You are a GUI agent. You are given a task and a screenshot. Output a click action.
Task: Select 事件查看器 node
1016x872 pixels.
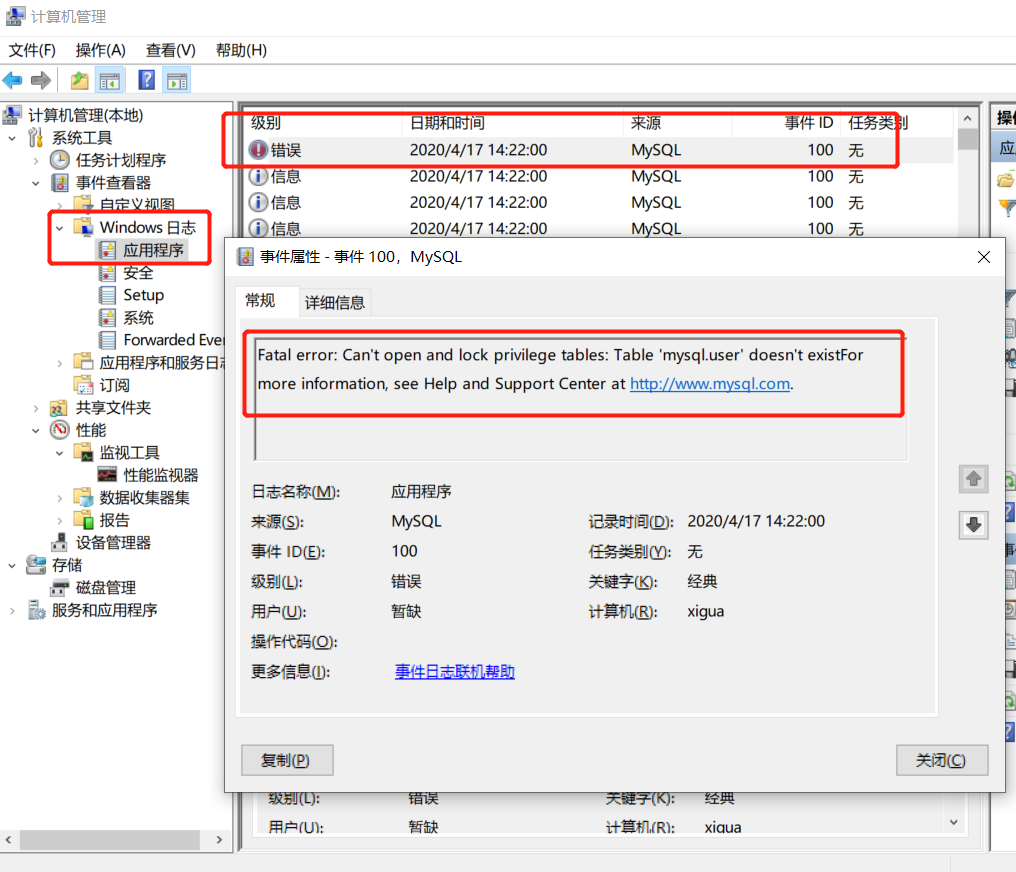pyautogui.click(x=113, y=183)
